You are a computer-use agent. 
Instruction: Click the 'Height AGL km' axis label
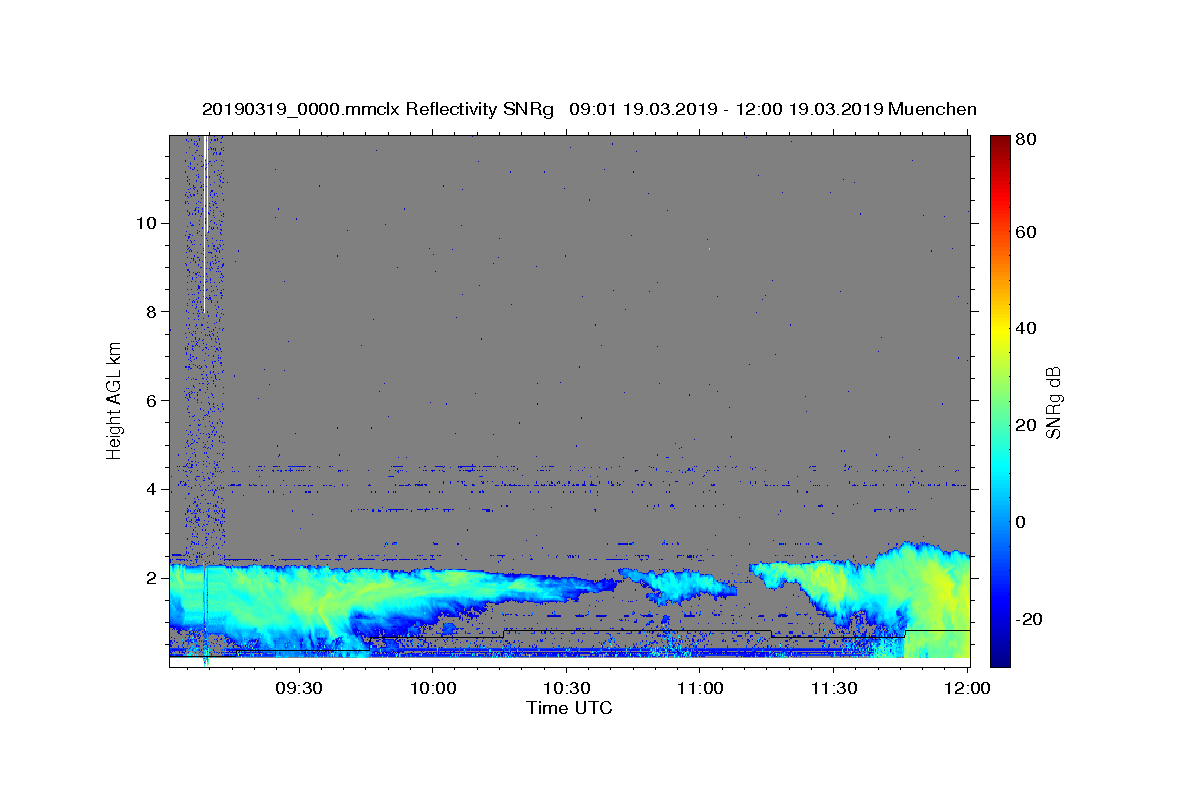tap(114, 401)
